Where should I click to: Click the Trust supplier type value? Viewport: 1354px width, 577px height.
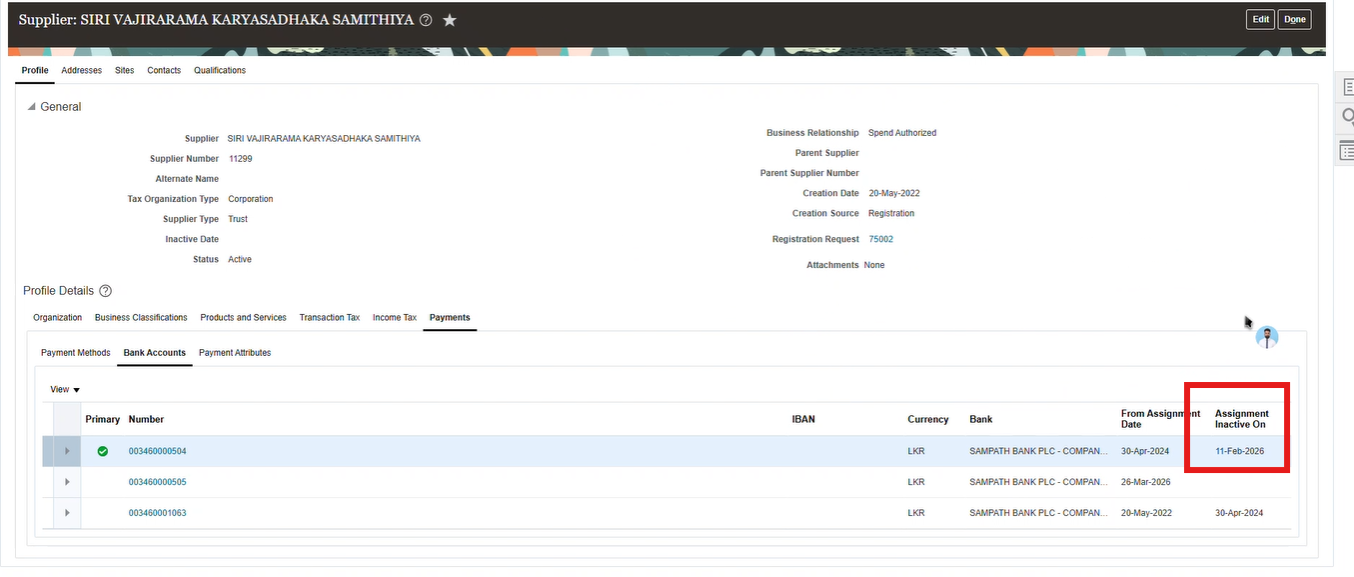point(238,219)
